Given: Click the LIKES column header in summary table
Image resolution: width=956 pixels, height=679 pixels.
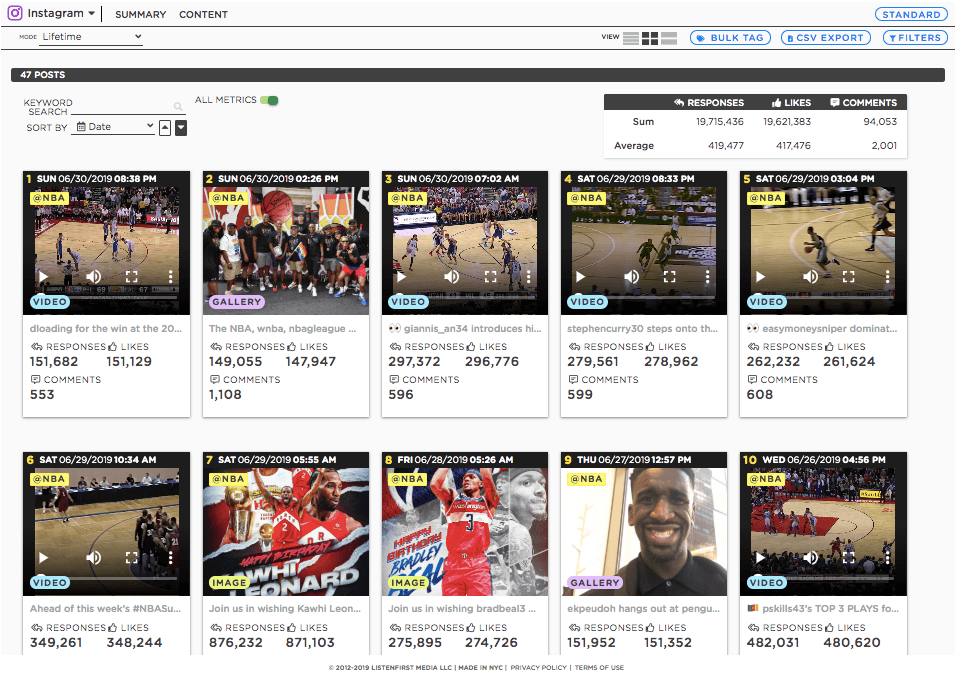Looking at the screenshot, I should pos(791,102).
